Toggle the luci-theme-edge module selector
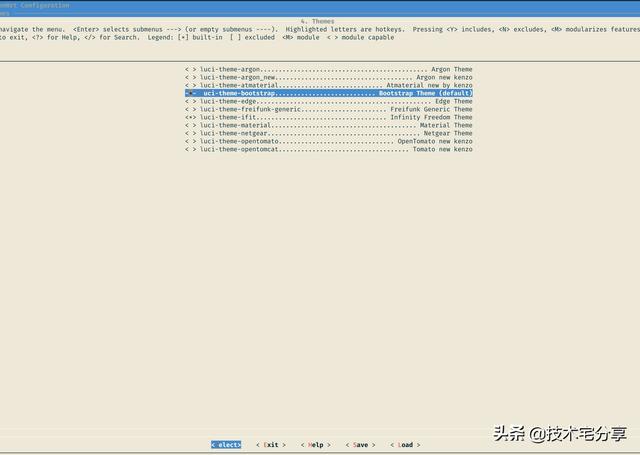640x455 pixels. pyautogui.click(x=191, y=101)
